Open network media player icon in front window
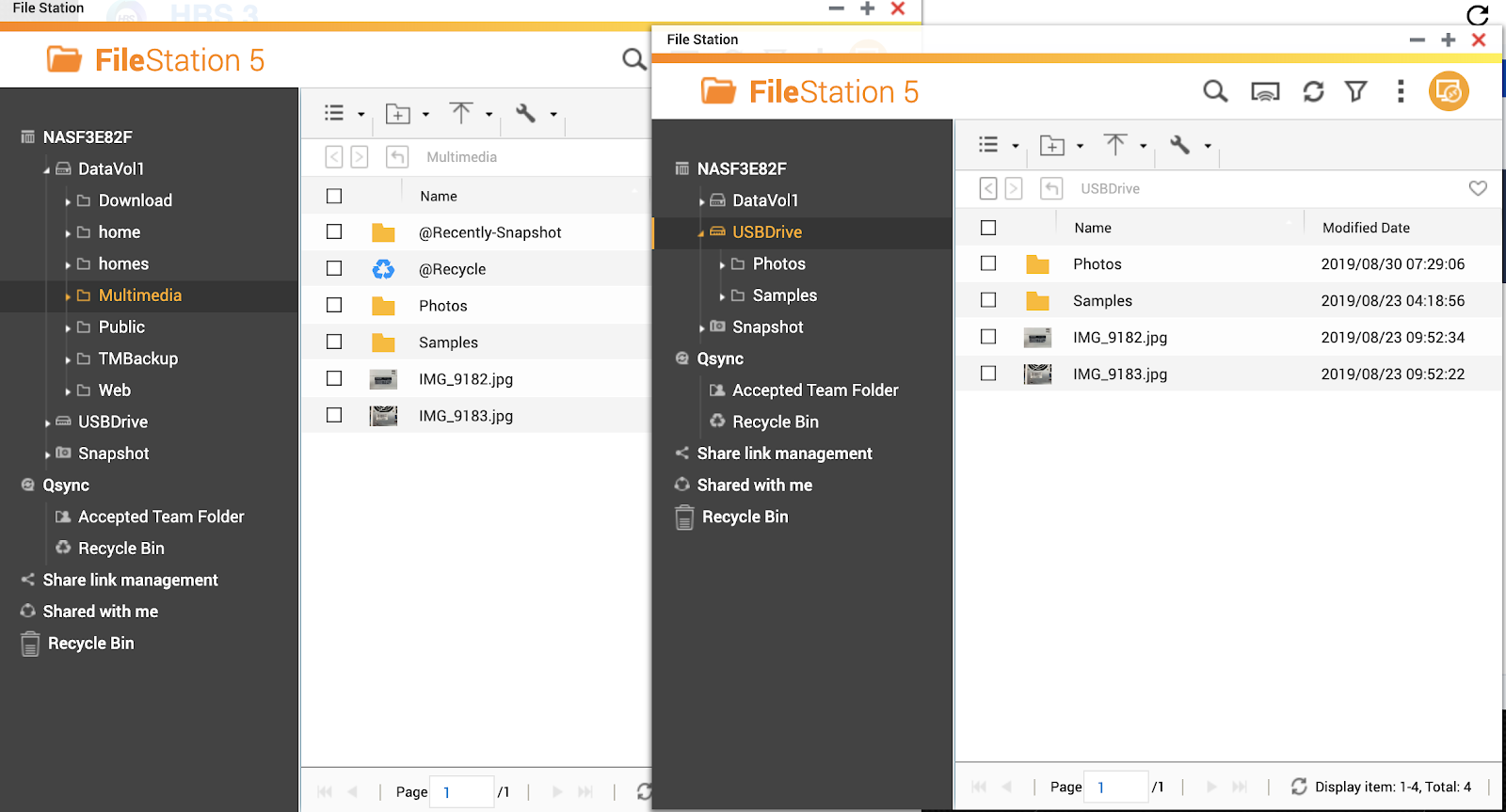 click(x=1265, y=91)
